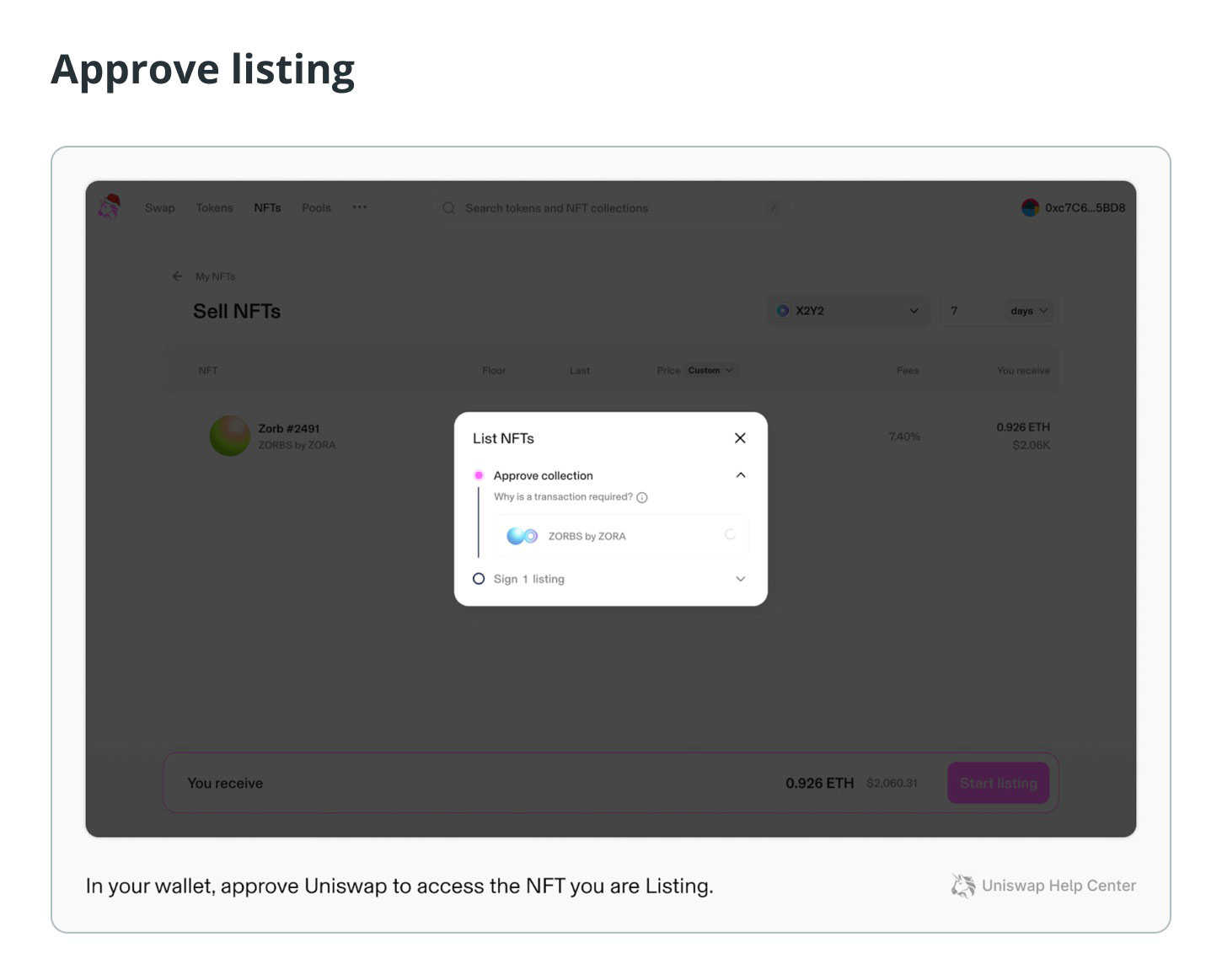Collapse the Approve collection section
Viewport: 1222px width, 980px height.
point(741,475)
